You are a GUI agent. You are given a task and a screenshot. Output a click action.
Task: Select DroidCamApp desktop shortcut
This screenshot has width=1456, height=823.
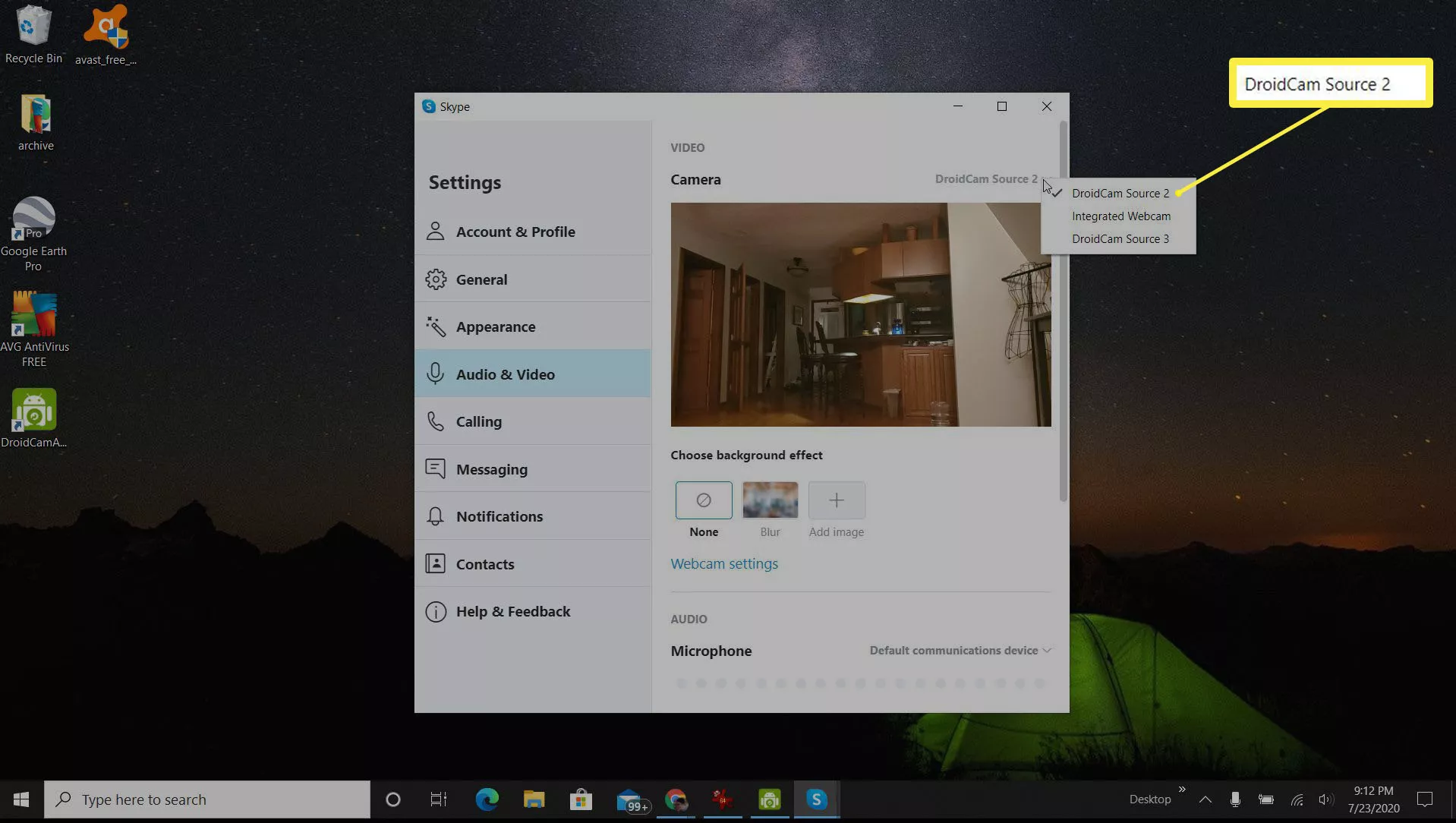pyautogui.click(x=33, y=418)
